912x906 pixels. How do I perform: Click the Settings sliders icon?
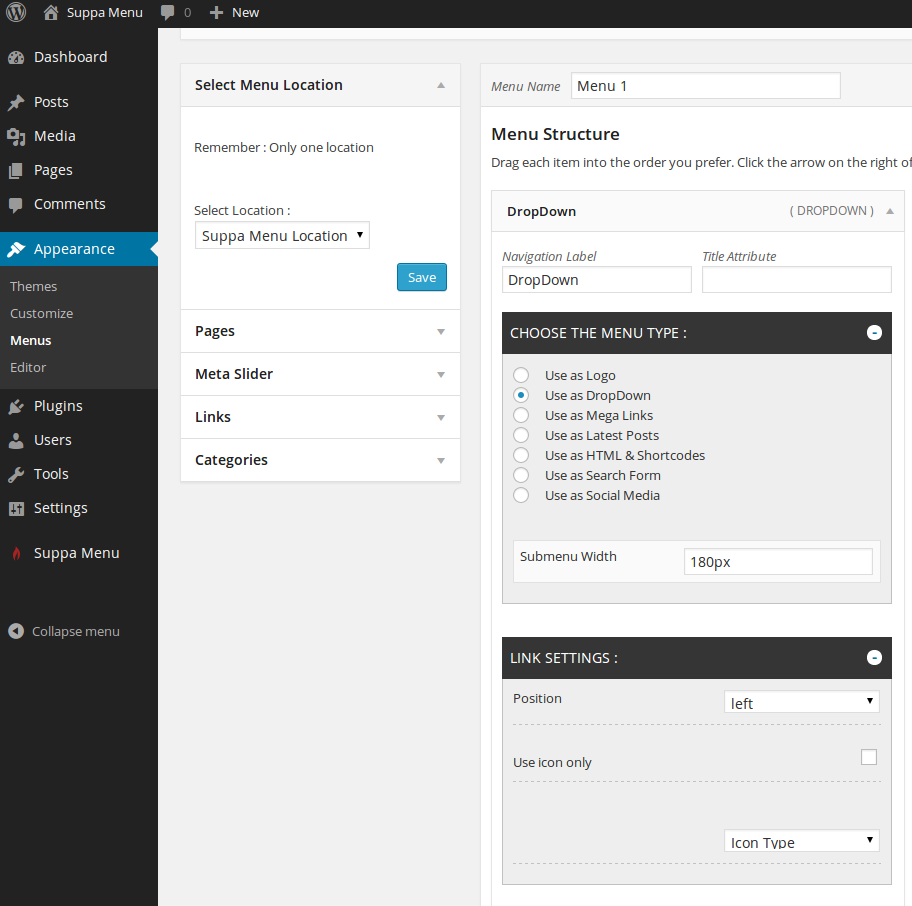(16, 509)
